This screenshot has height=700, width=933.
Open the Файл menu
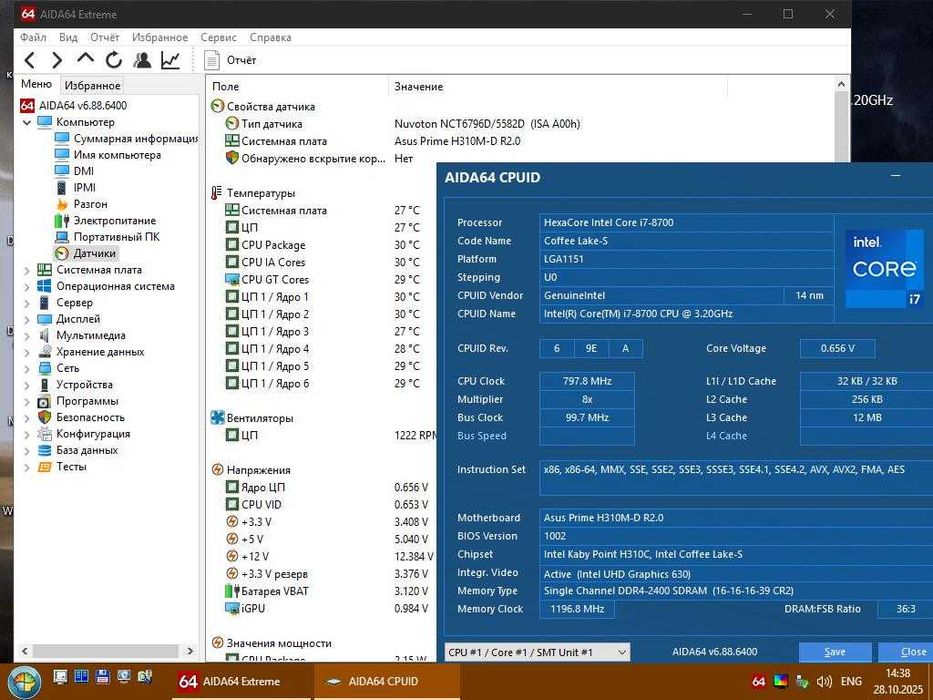[x=33, y=37]
